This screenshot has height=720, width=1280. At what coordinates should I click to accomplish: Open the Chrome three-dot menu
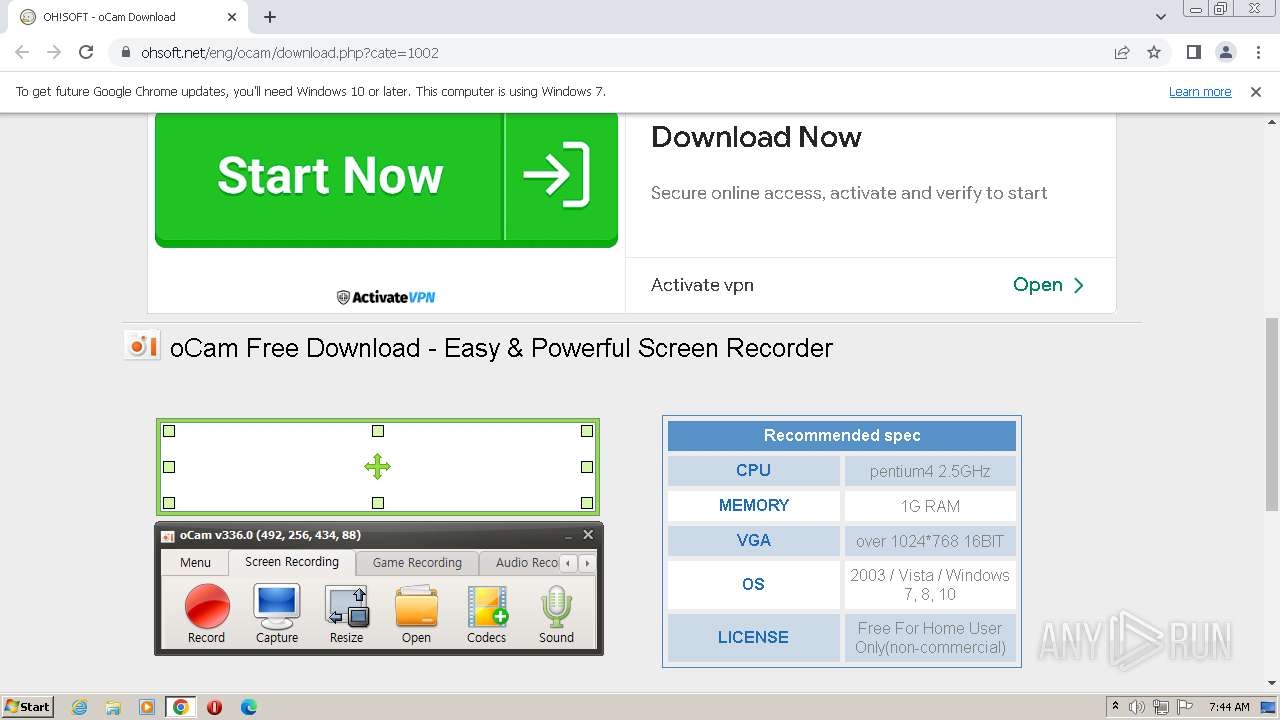point(1257,52)
